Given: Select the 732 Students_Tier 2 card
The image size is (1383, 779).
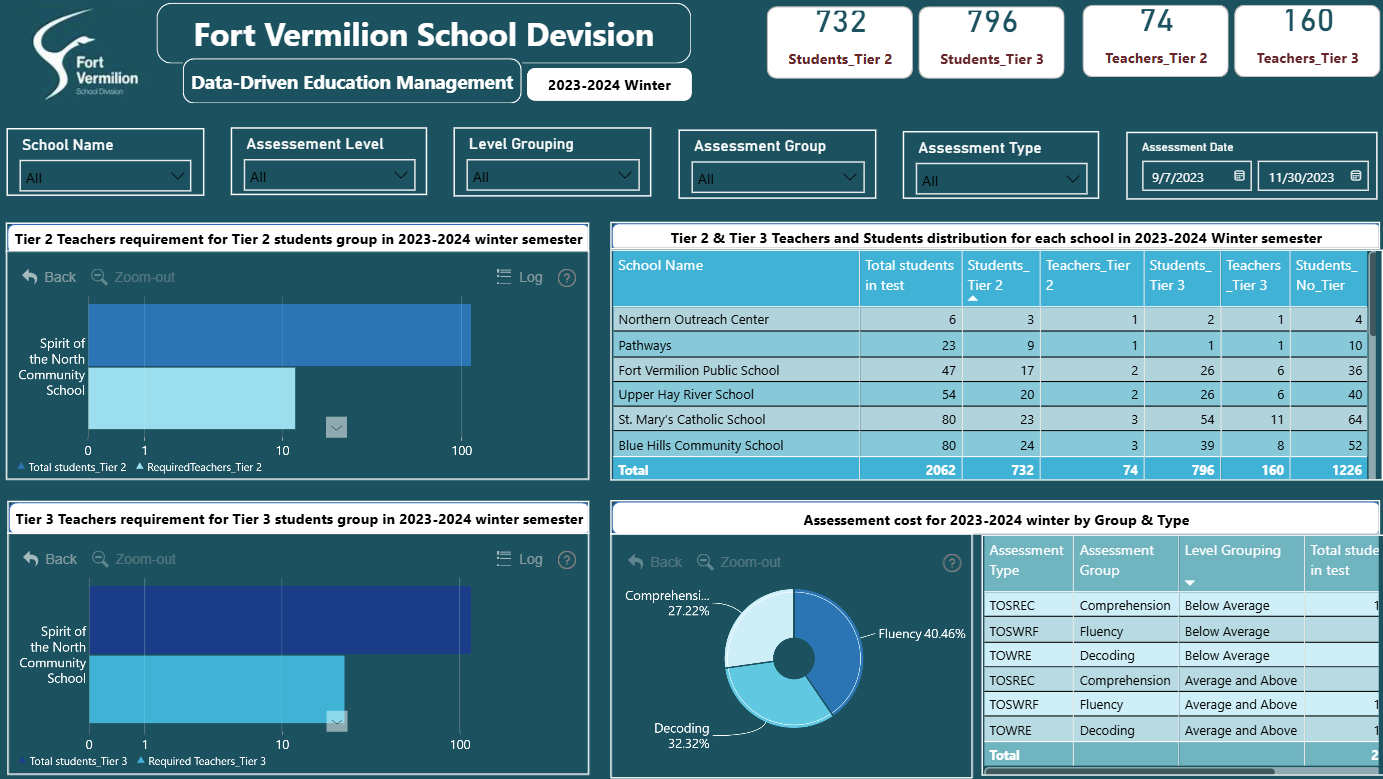Looking at the screenshot, I should (x=840, y=42).
